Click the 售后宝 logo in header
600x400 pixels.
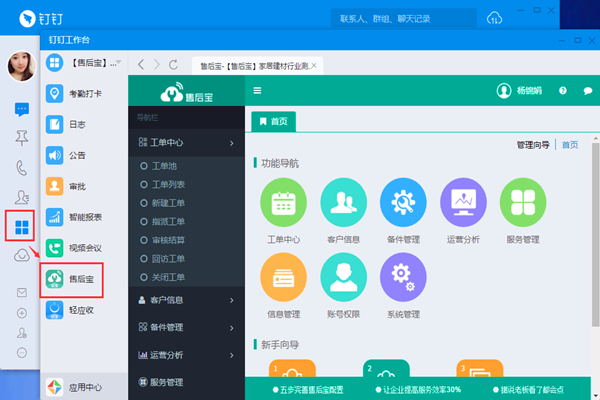pos(186,93)
